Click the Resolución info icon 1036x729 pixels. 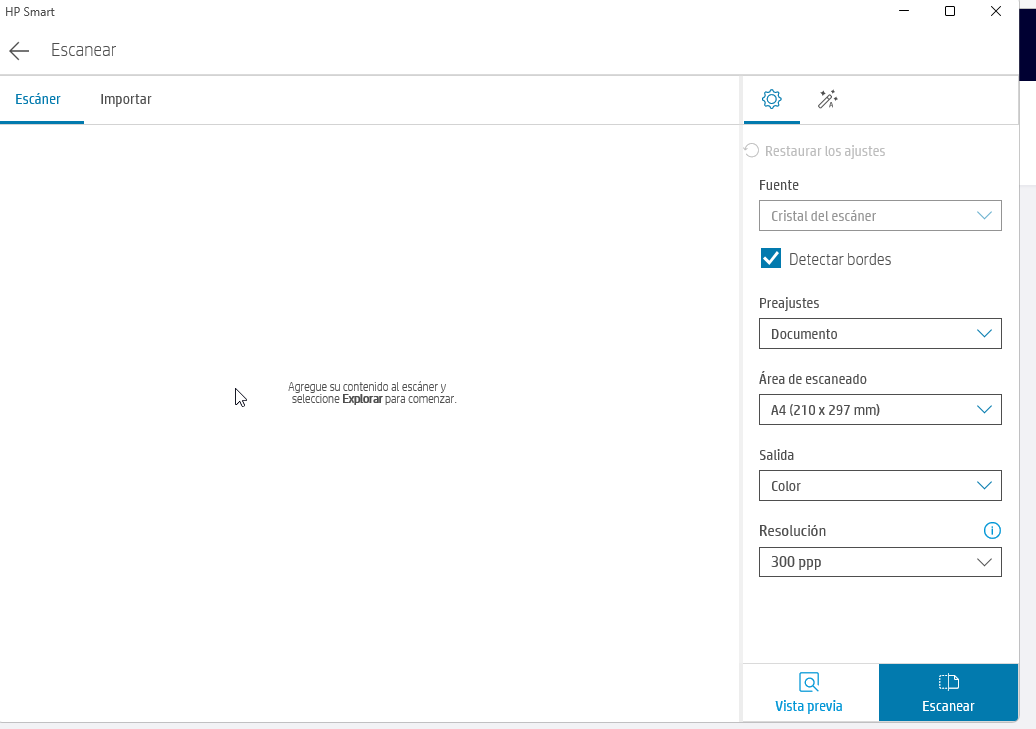991,531
